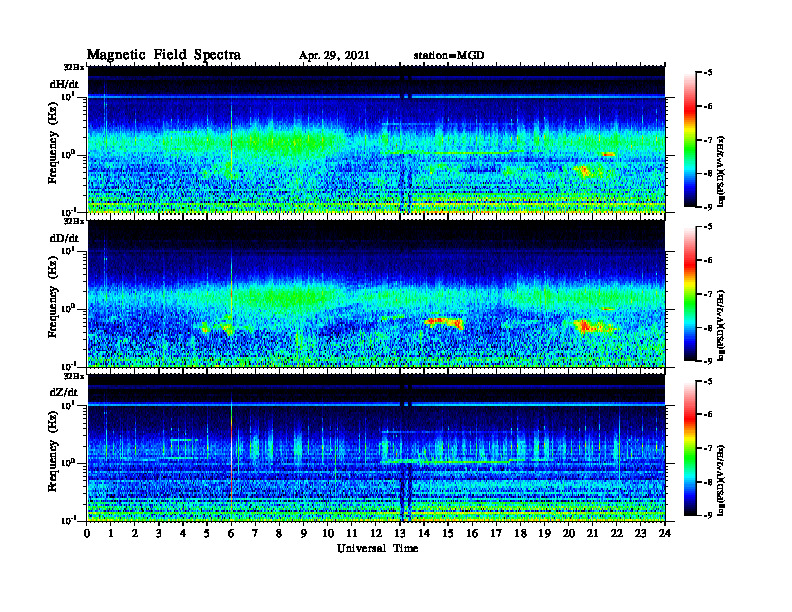Image resolution: width=792 pixels, height=612 pixels.
Task: Click the -6 value on the dZ/dt color scale
Action: tap(708, 414)
